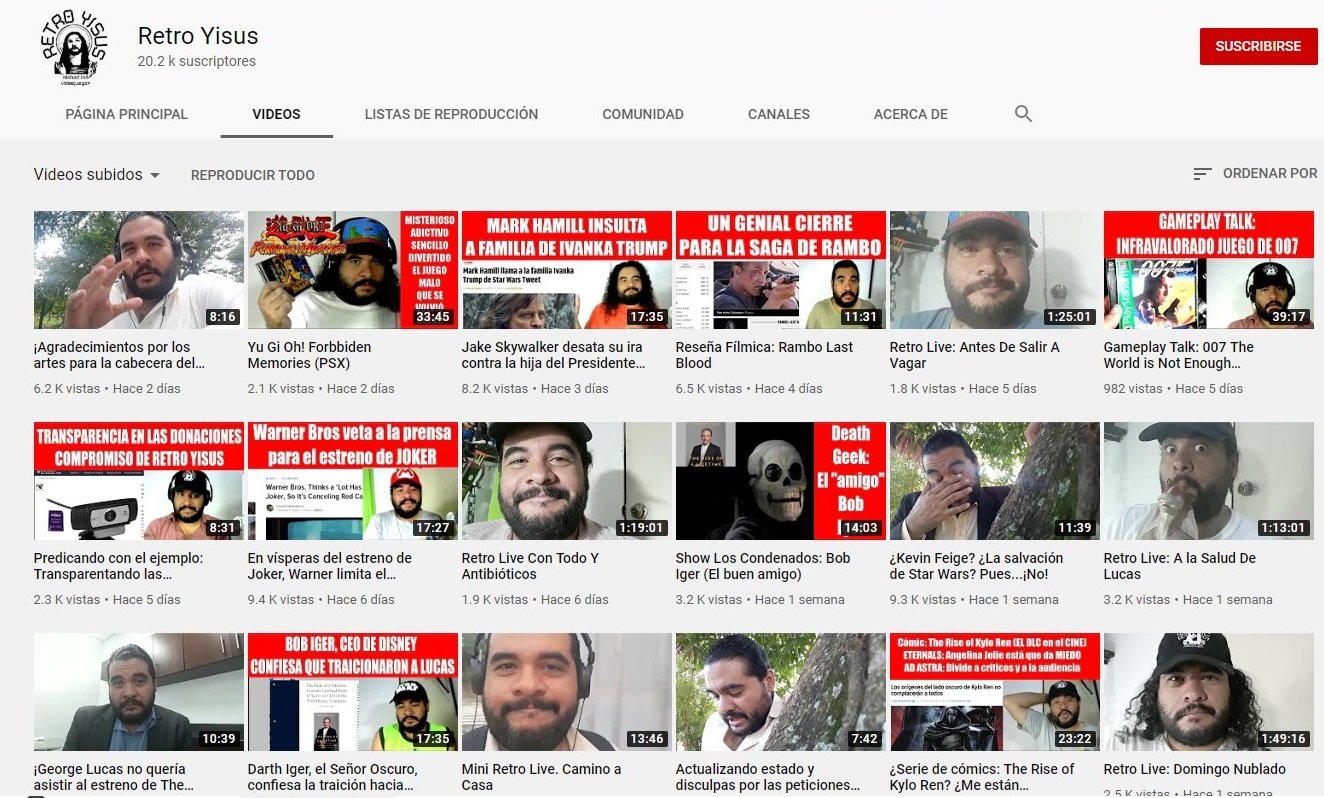
Task: Click Reproducir Todo to play all videos
Action: (x=251, y=175)
